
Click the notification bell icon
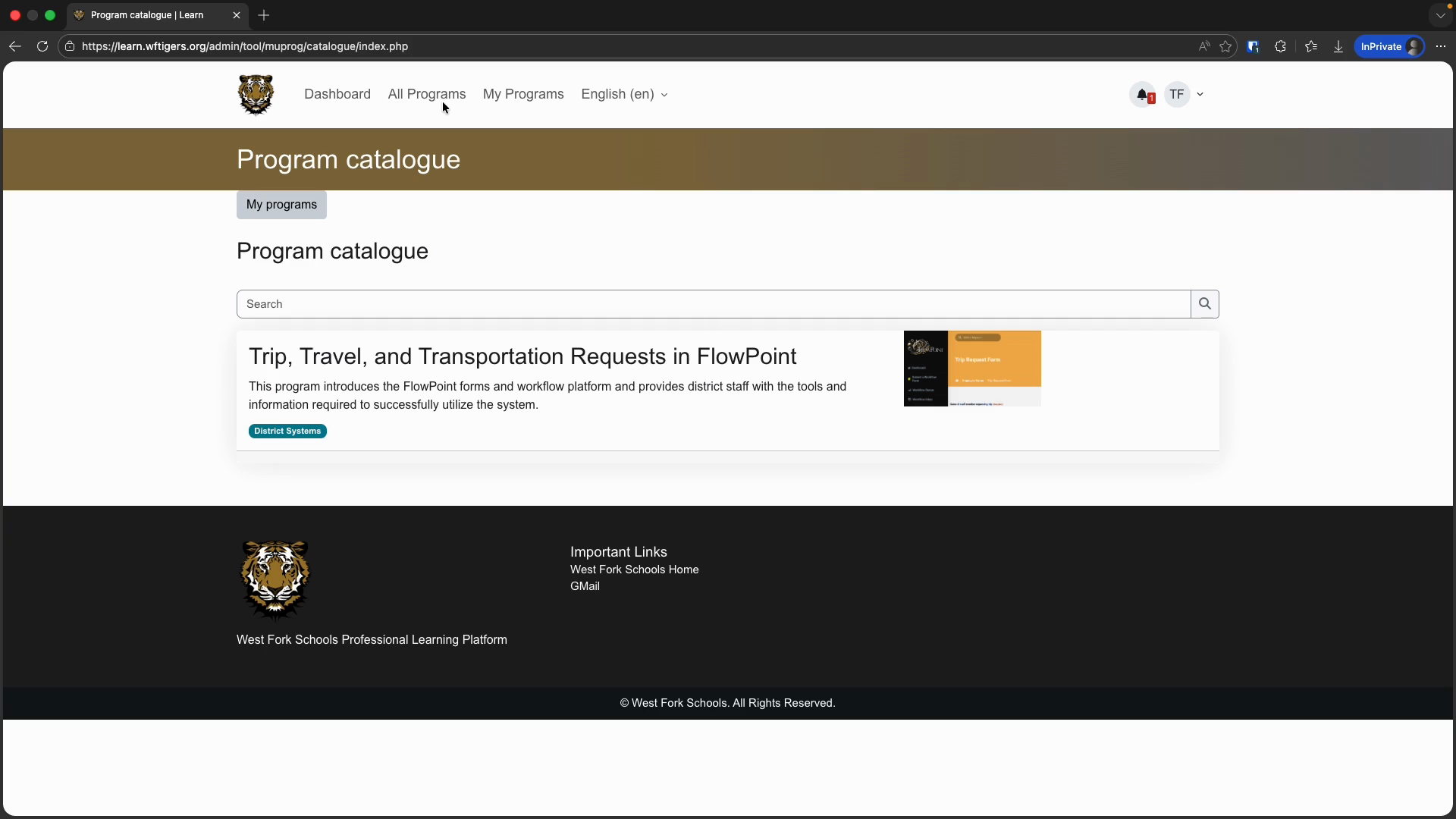pyautogui.click(x=1143, y=95)
